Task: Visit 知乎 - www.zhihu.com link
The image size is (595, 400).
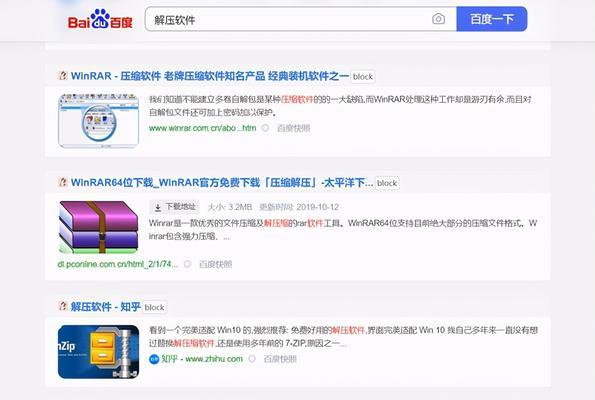Action: (x=202, y=359)
